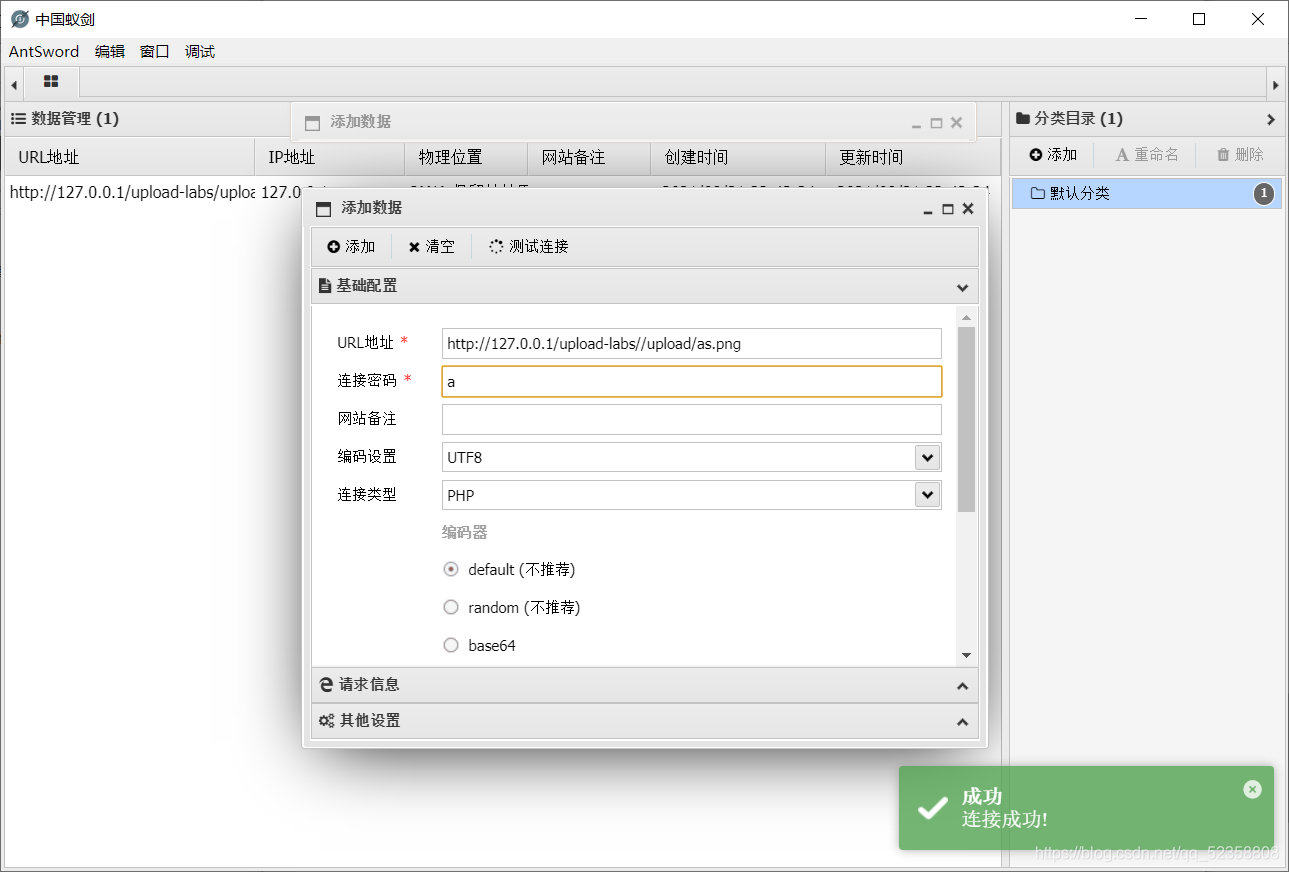Image resolution: width=1289 pixels, height=872 pixels.
Task: Collapse the 分类目录 panel with its chevron
Action: (1271, 119)
